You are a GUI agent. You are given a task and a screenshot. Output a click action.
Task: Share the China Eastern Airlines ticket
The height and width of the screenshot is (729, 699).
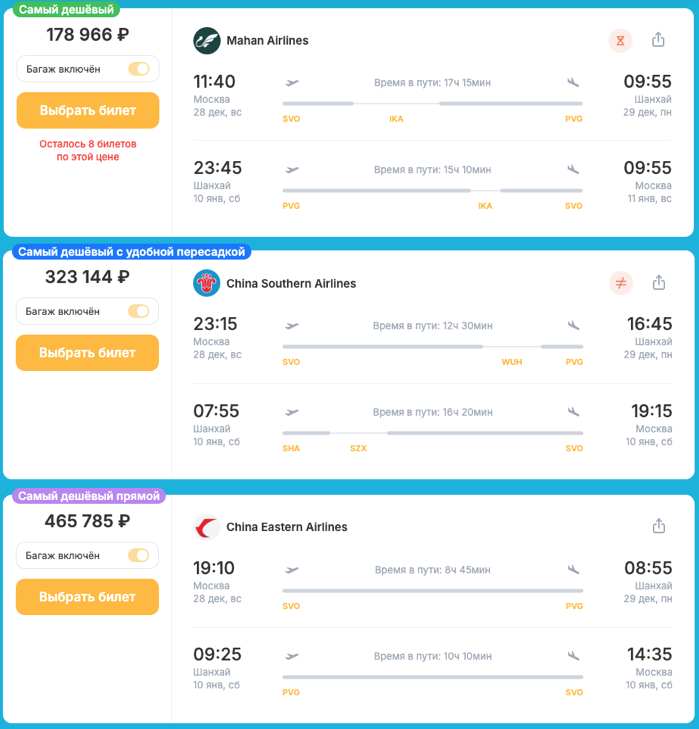pyautogui.click(x=658, y=526)
